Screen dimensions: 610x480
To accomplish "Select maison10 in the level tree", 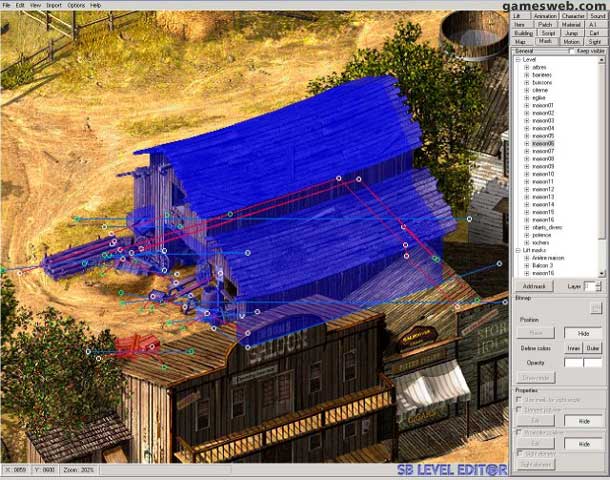I will click(543, 174).
